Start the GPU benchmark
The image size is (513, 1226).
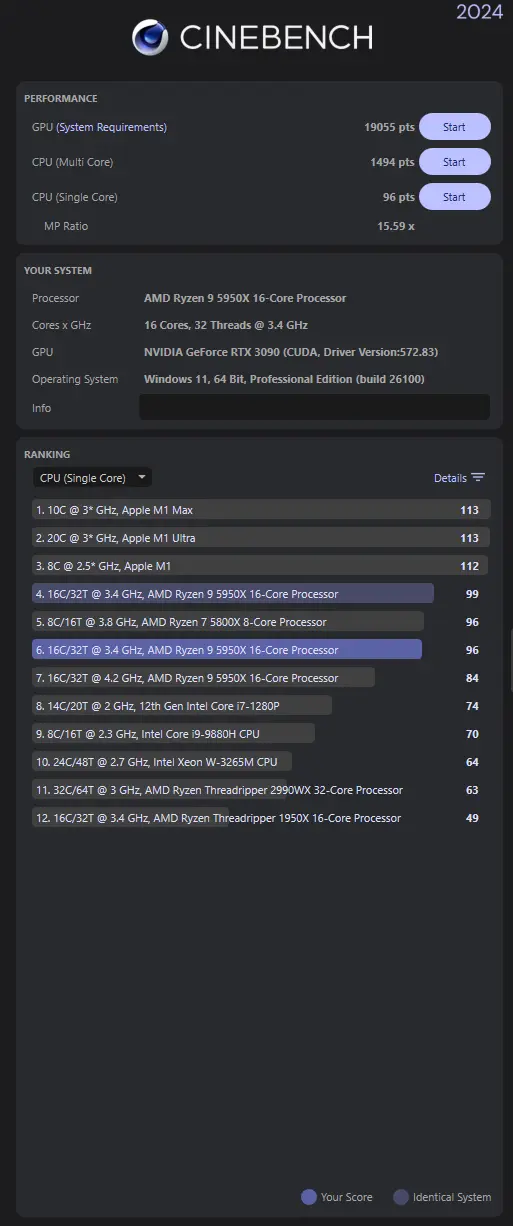454,127
